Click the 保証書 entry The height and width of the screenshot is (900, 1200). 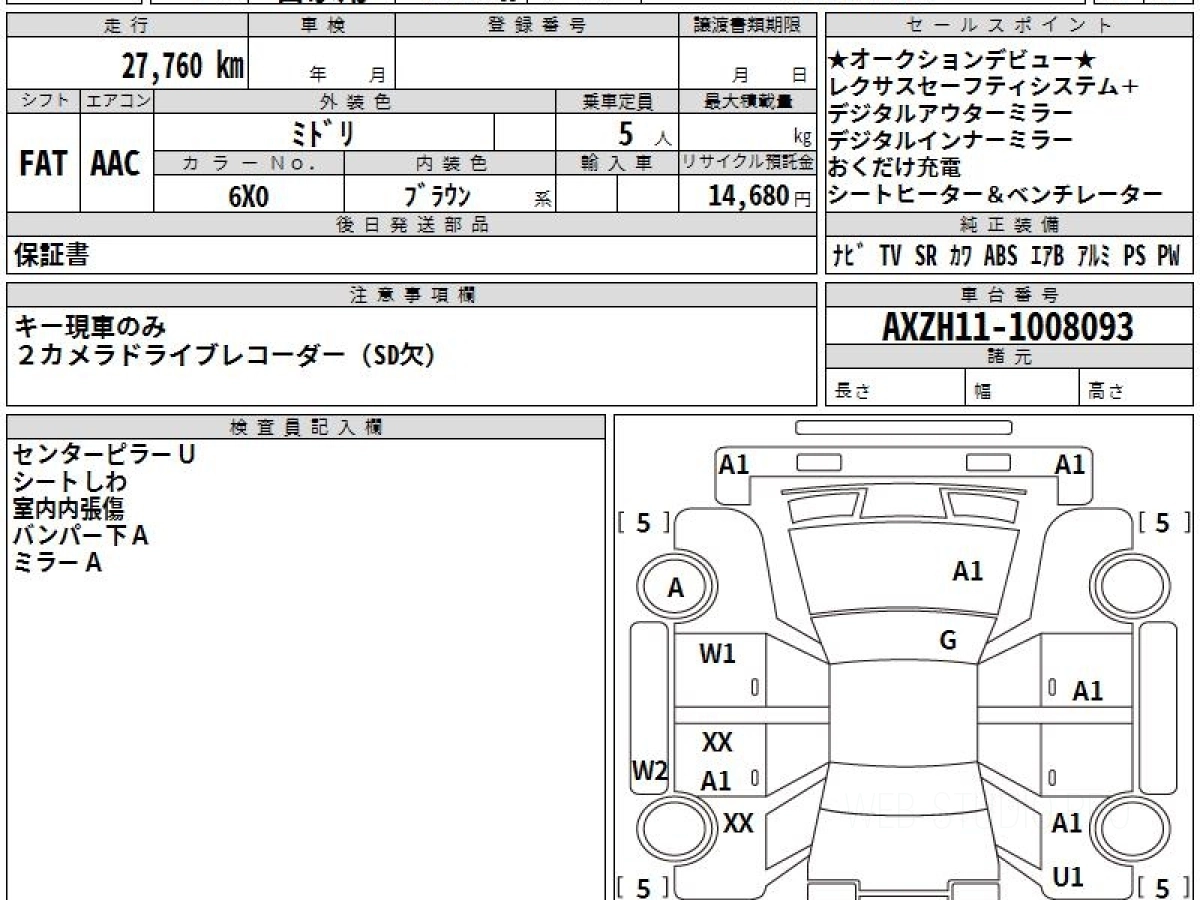(x=51, y=256)
